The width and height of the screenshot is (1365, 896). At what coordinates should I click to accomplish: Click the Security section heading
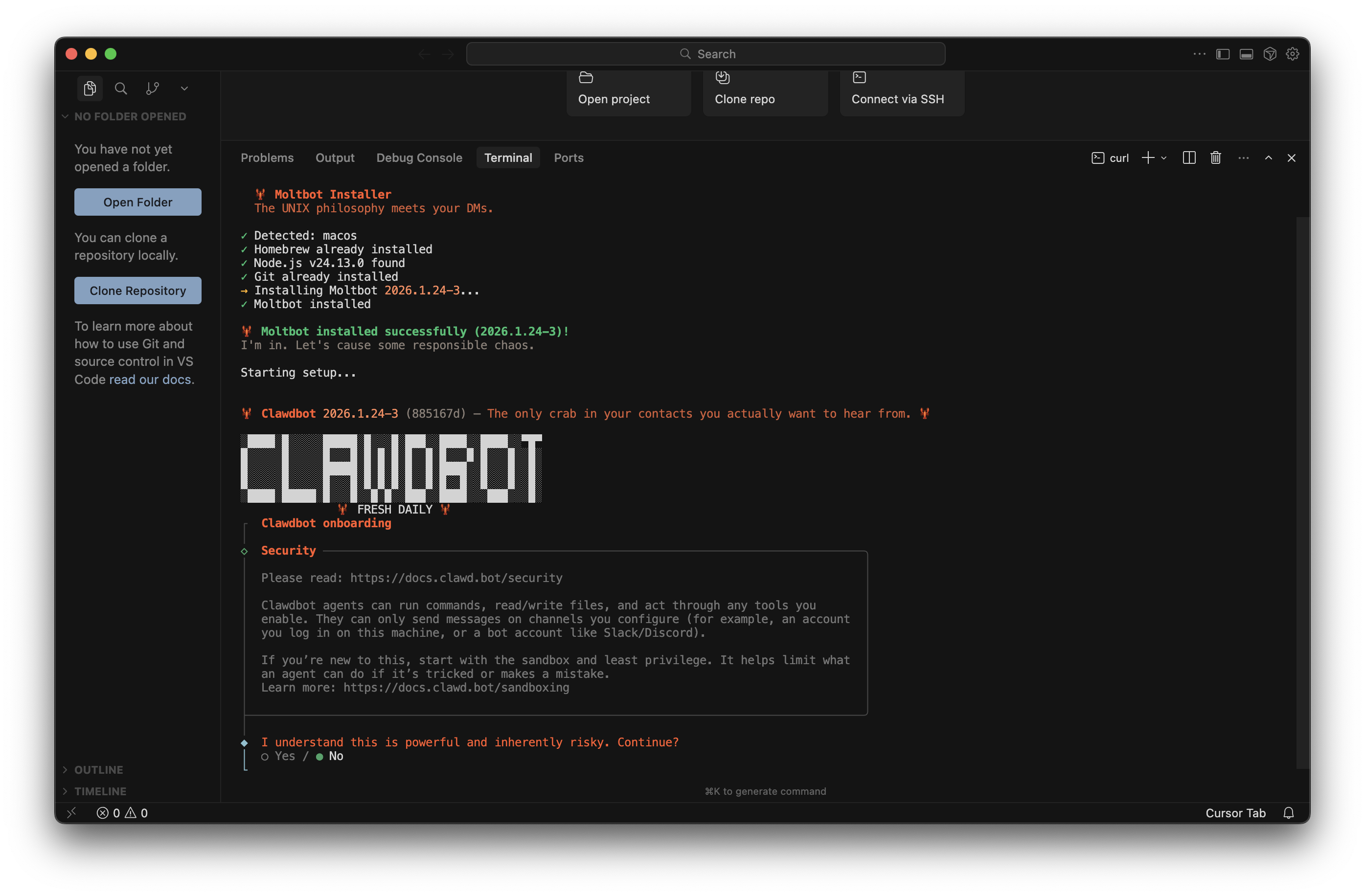(289, 550)
